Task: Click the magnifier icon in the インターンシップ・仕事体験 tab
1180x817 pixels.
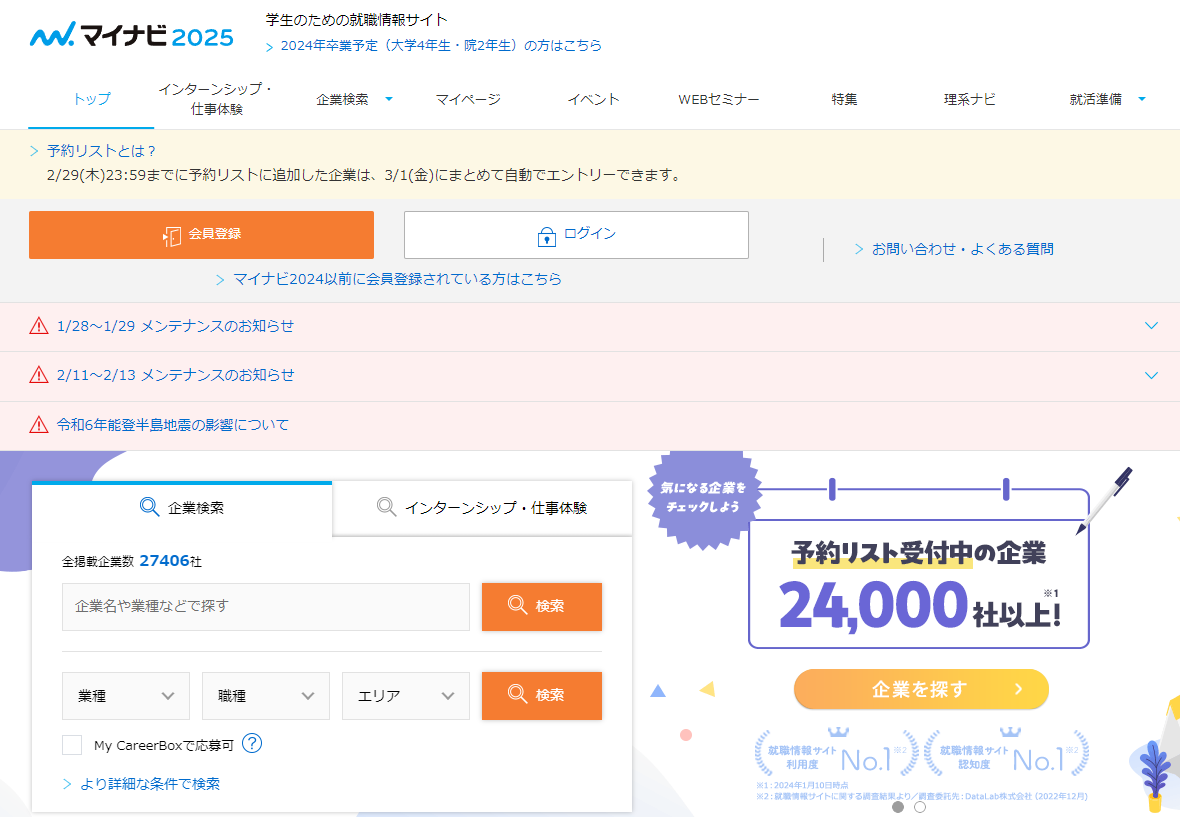Action: (386, 507)
